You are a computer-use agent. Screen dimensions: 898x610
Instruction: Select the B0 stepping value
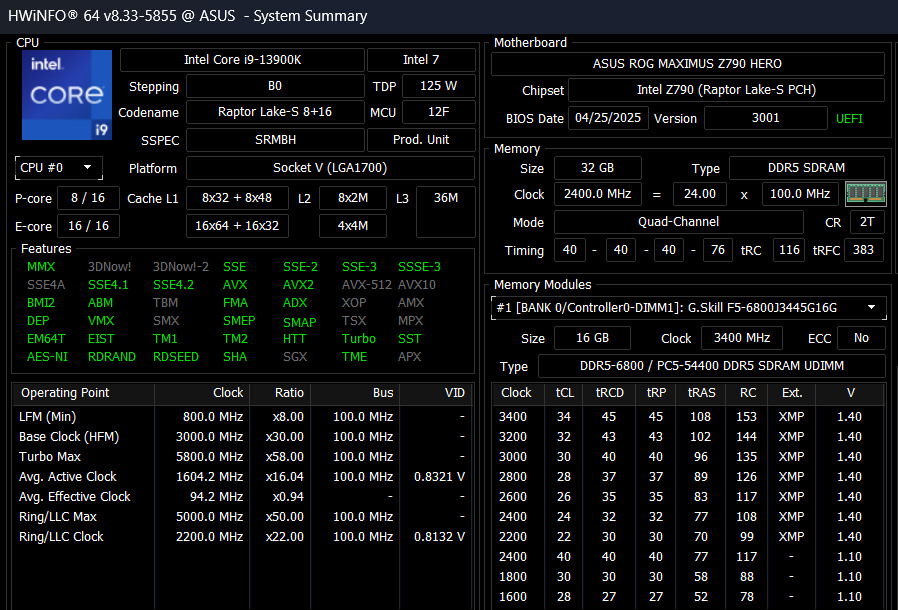275,86
